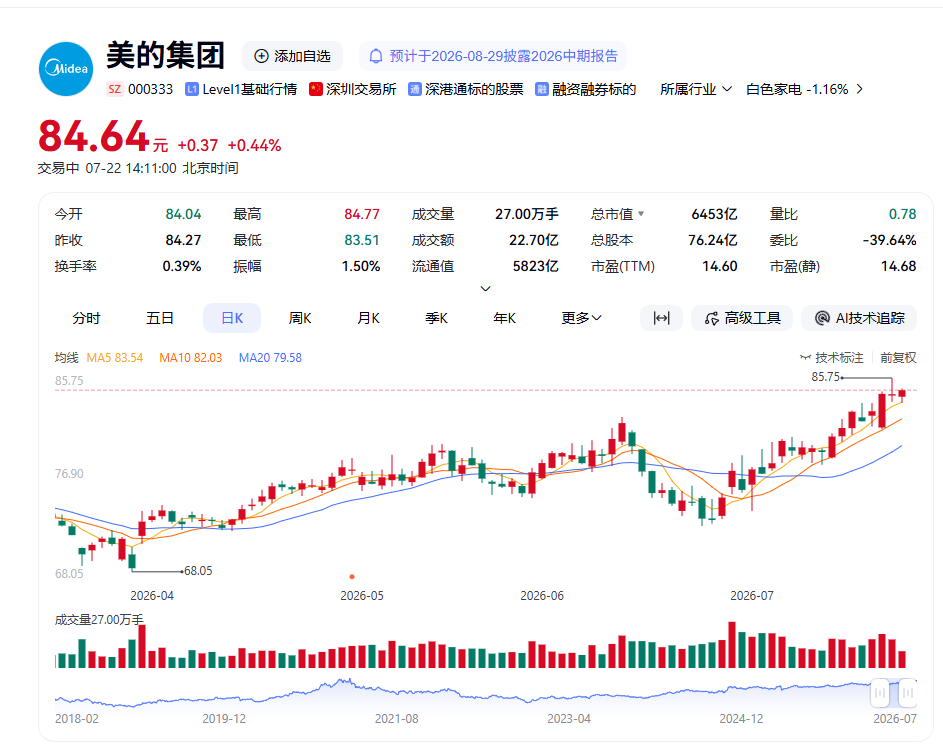
Task: Click the tallest volume bar in July
Action: click(732, 645)
